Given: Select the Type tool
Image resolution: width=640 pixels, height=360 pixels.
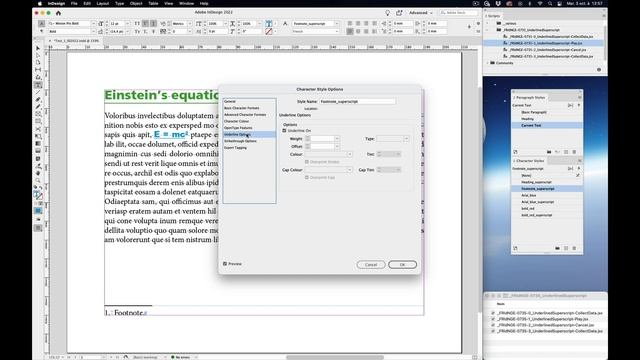Looking at the screenshot, I should pos(38,85).
